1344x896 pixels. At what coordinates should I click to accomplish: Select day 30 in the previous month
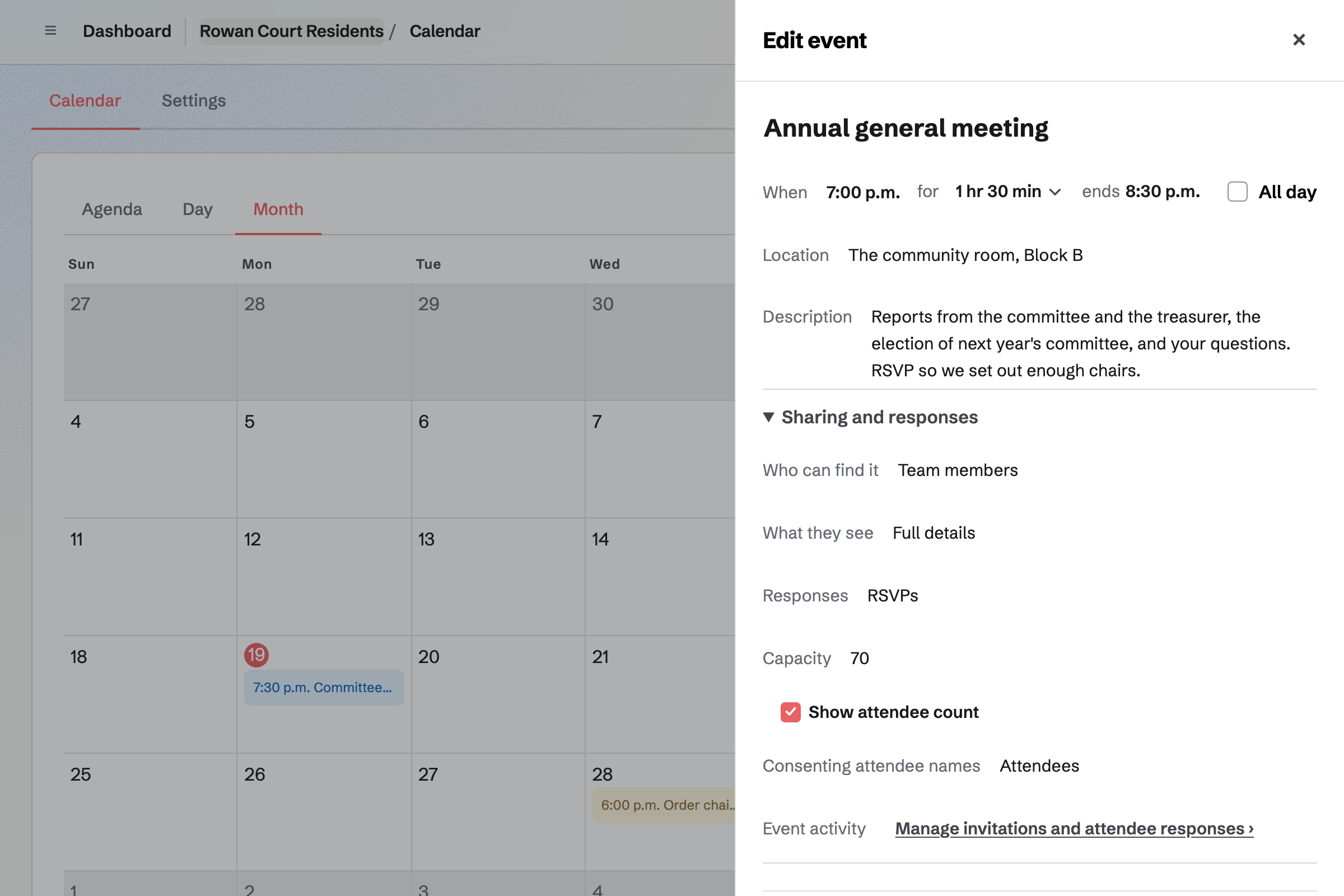[603, 304]
